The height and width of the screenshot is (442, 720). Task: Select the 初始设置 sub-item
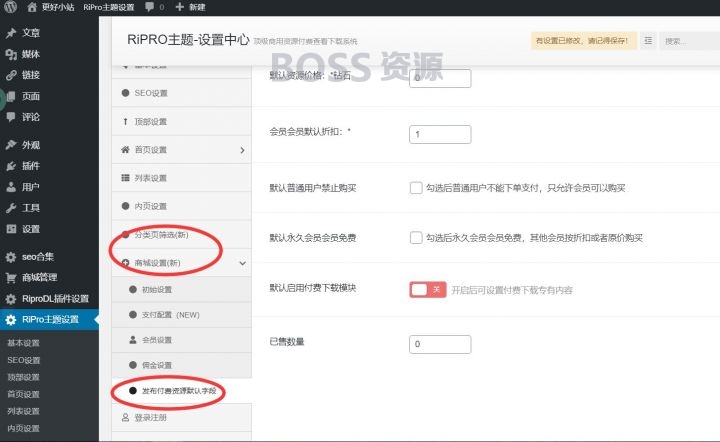pos(181,290)
